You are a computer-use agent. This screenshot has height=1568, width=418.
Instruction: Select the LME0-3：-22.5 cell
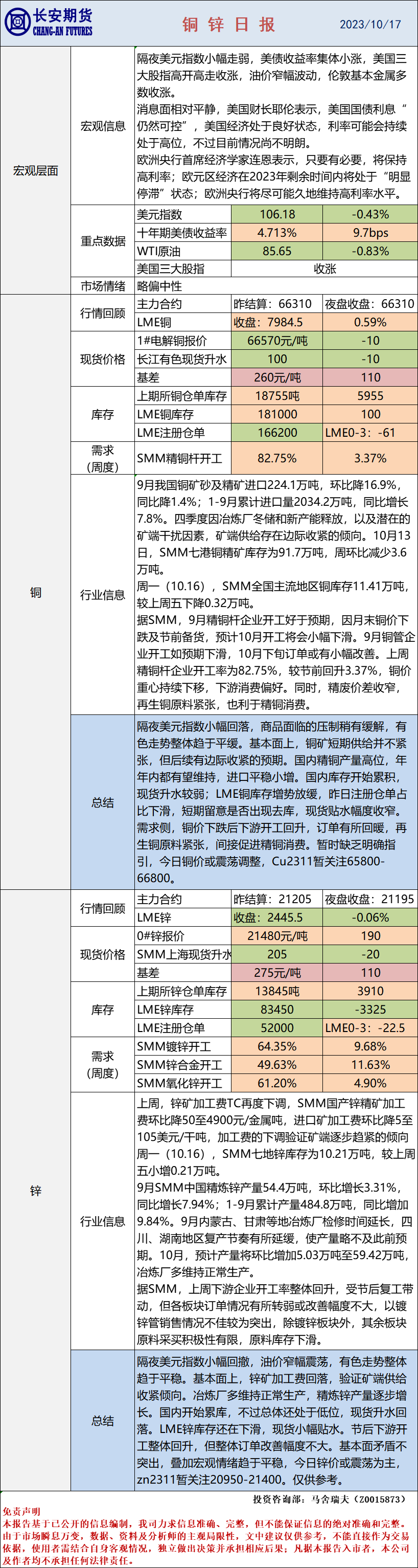coord(370,1027)
